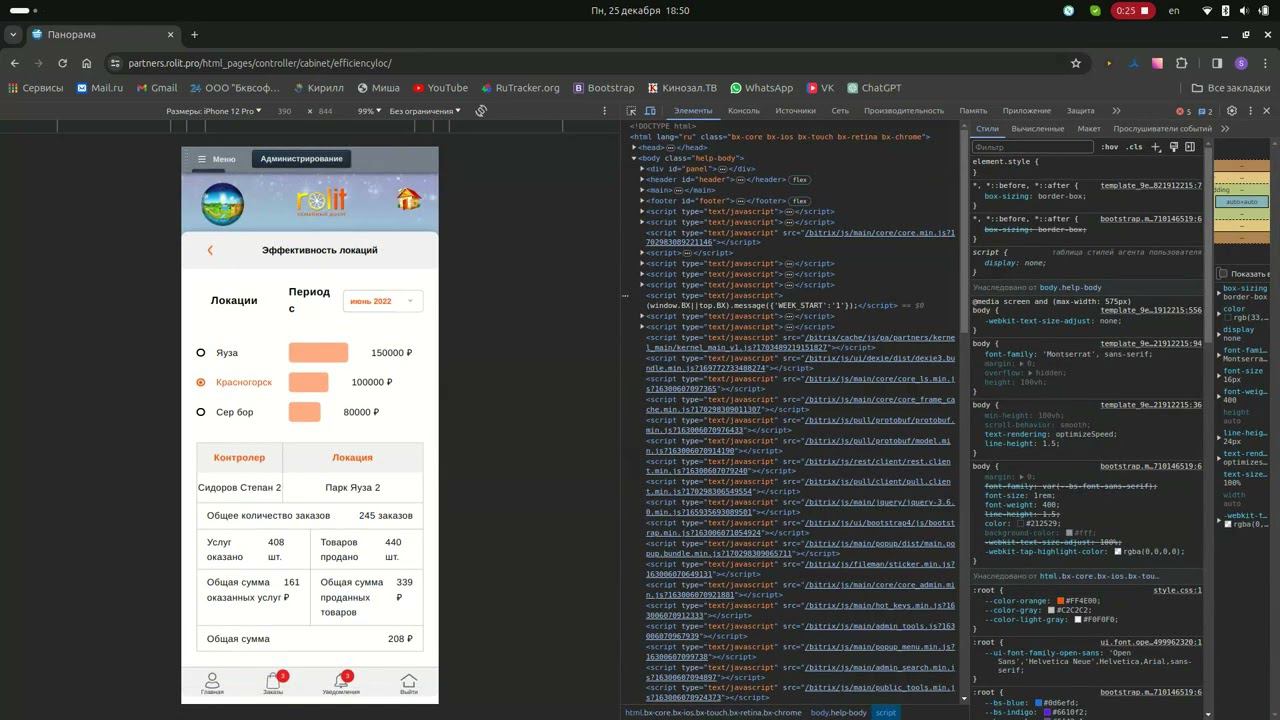Click the house logo in the header
The image size is (1280, 720).
click(x=408, y=199)
